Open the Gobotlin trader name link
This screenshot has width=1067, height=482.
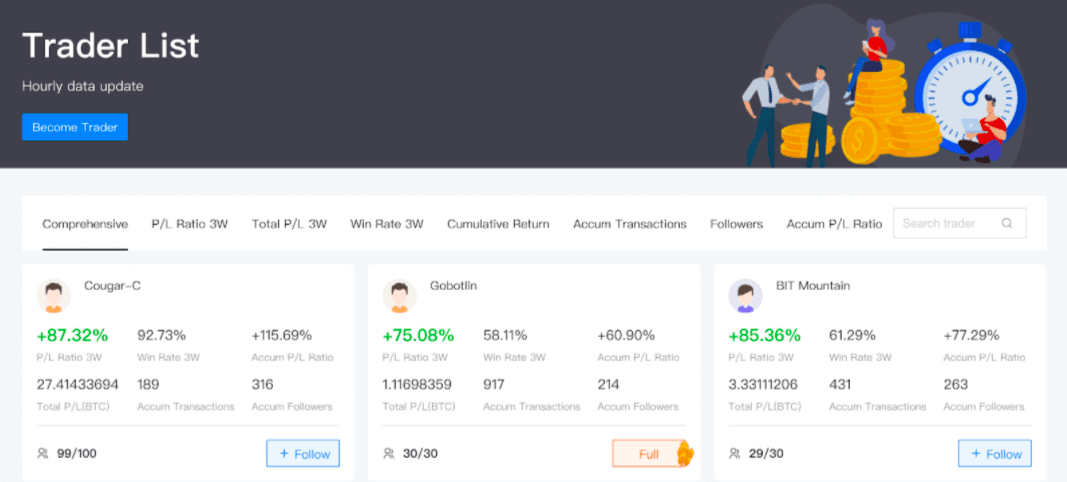453,286
